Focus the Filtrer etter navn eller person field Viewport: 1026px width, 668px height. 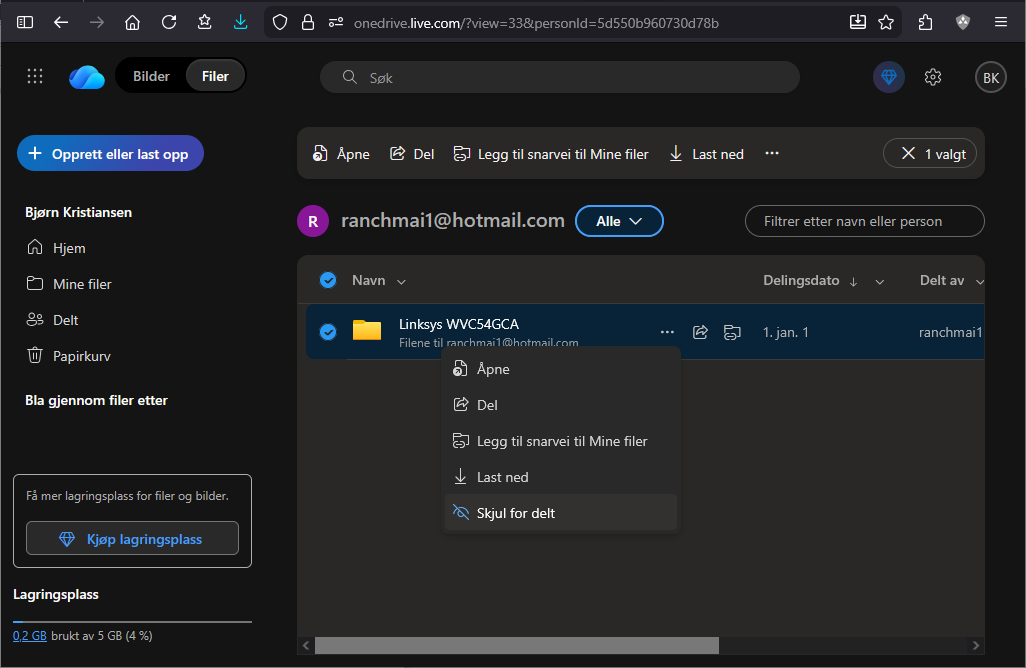pos(864,221)
